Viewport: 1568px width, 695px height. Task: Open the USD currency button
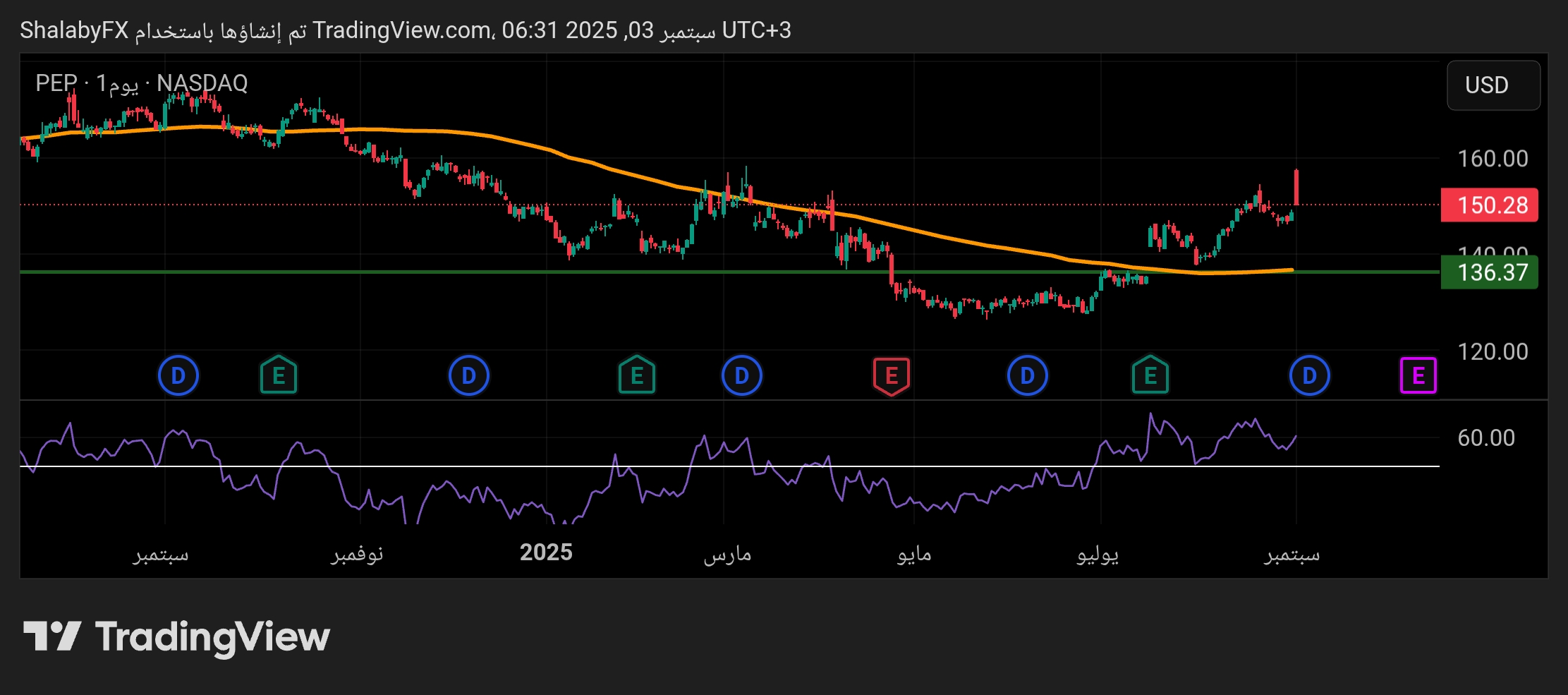click(1493, 85)
